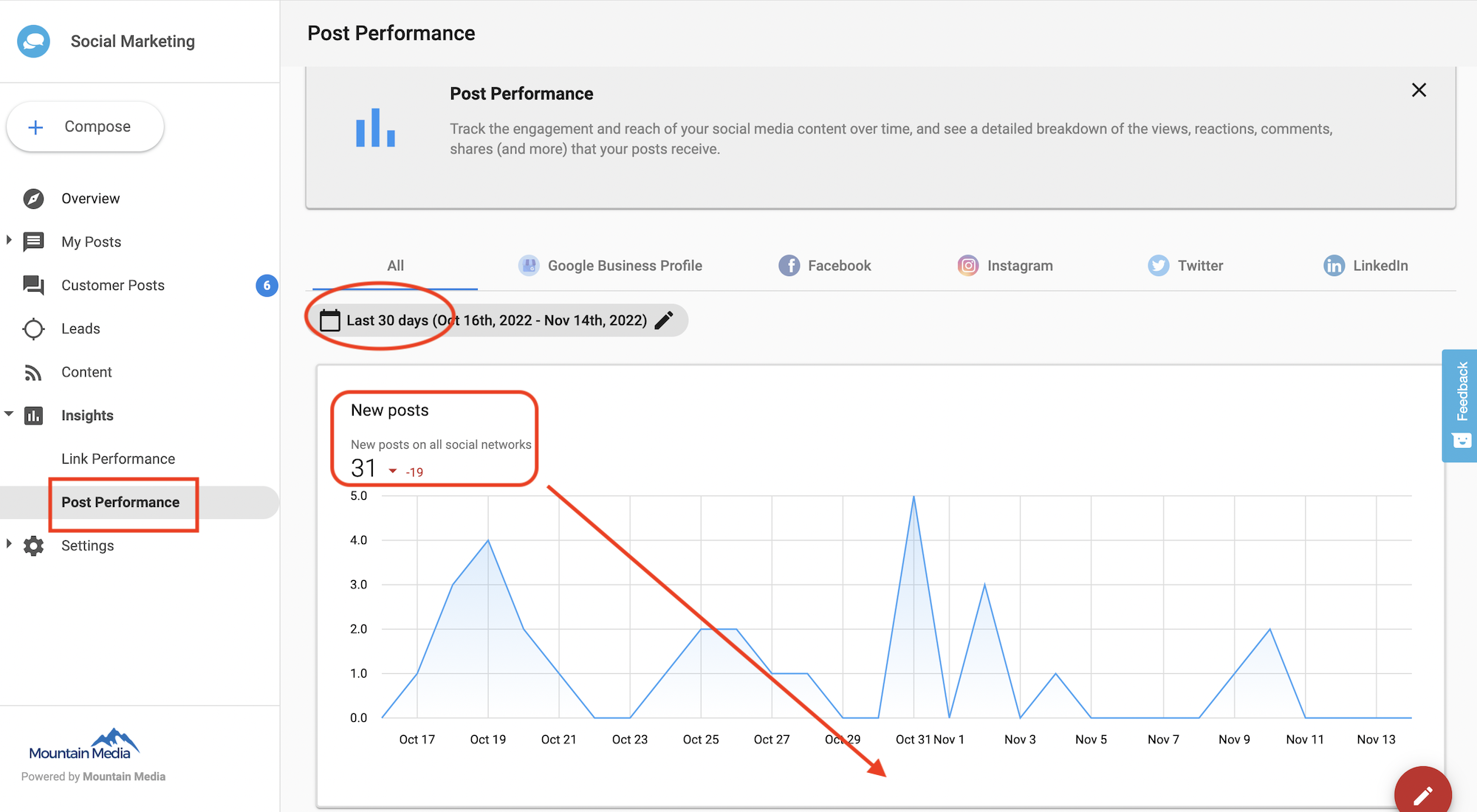Select Post Performance under Insights
The image size is (1477, 812).
coord(120,503)
